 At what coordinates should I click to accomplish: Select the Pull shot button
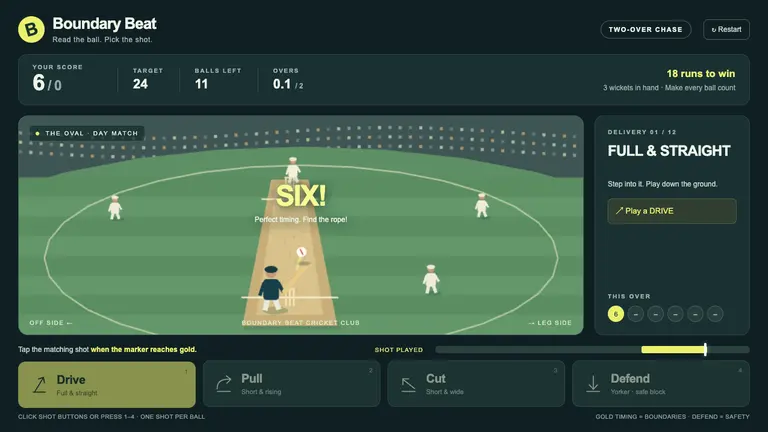pos(291,384)
